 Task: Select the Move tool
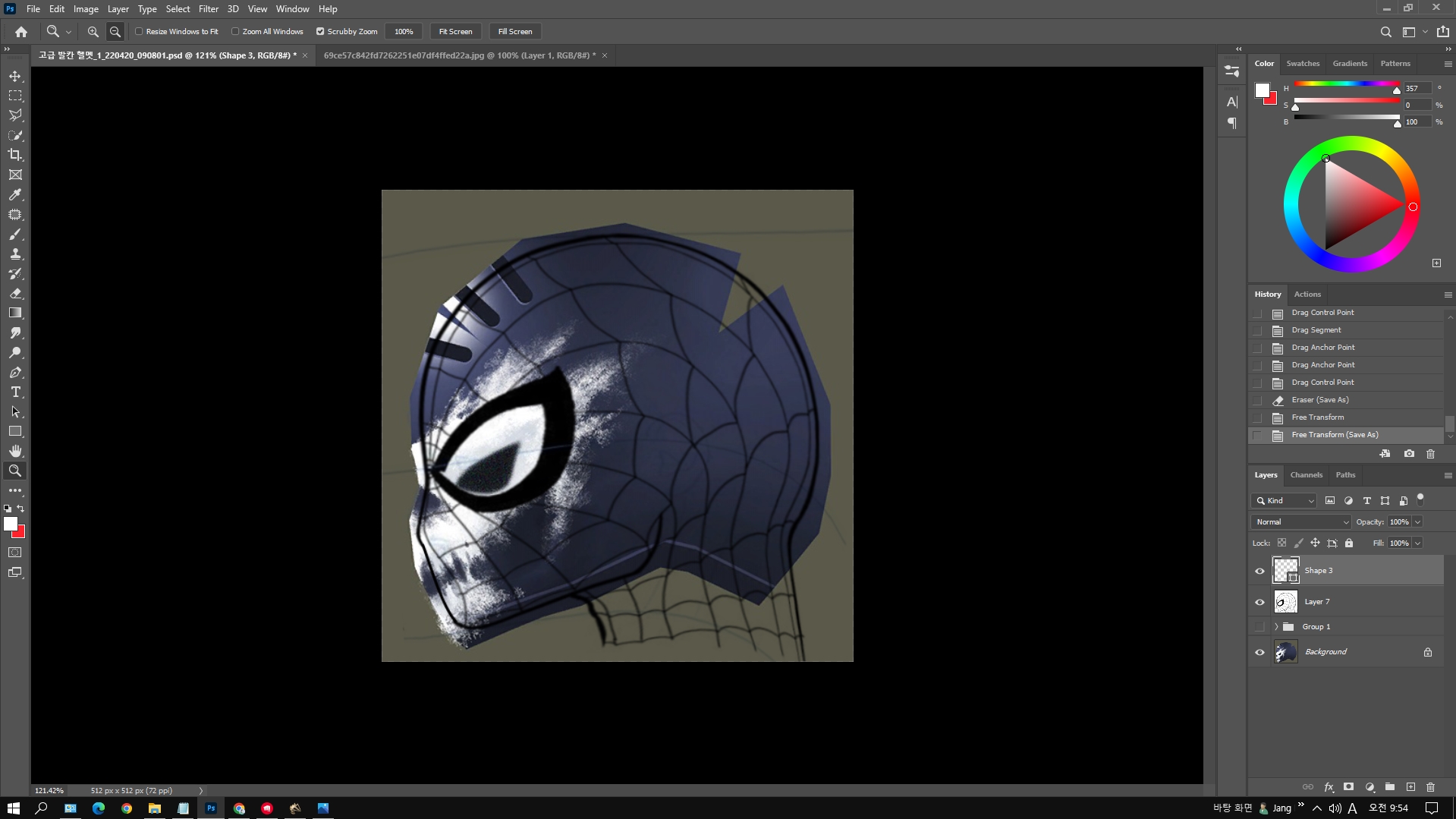pos(15,76)
